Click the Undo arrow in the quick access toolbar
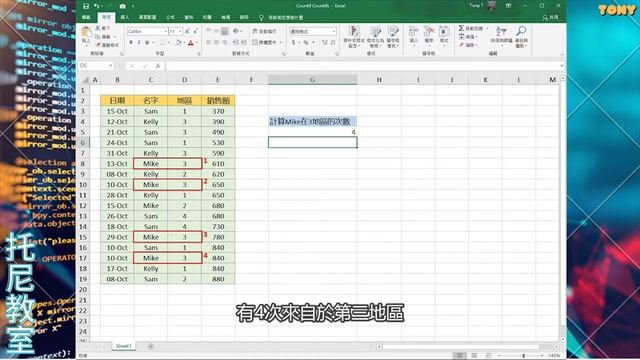The image size is (640, 360). coord(96,6)
